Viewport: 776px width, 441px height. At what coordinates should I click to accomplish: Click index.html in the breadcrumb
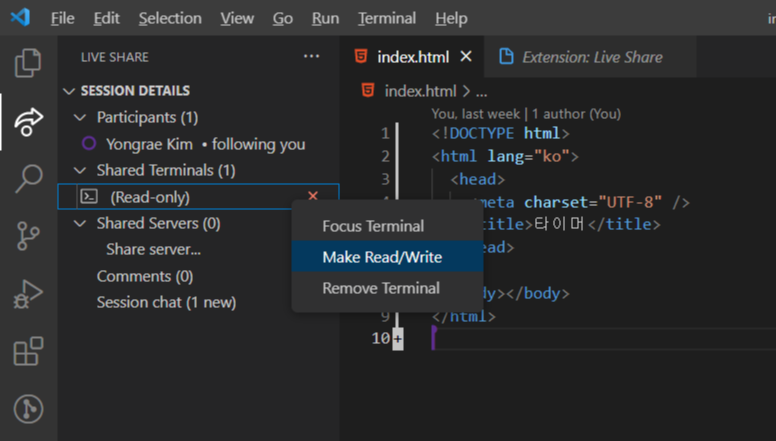pyautogui.click(x=420, y=91)
